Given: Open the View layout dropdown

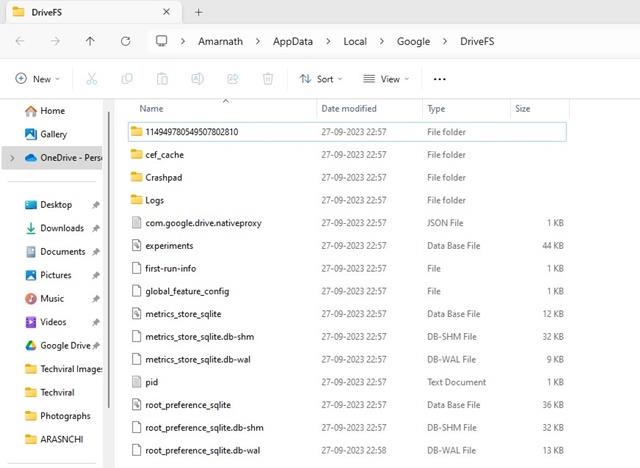Looking at the screenshot, I should click(386, 79).
